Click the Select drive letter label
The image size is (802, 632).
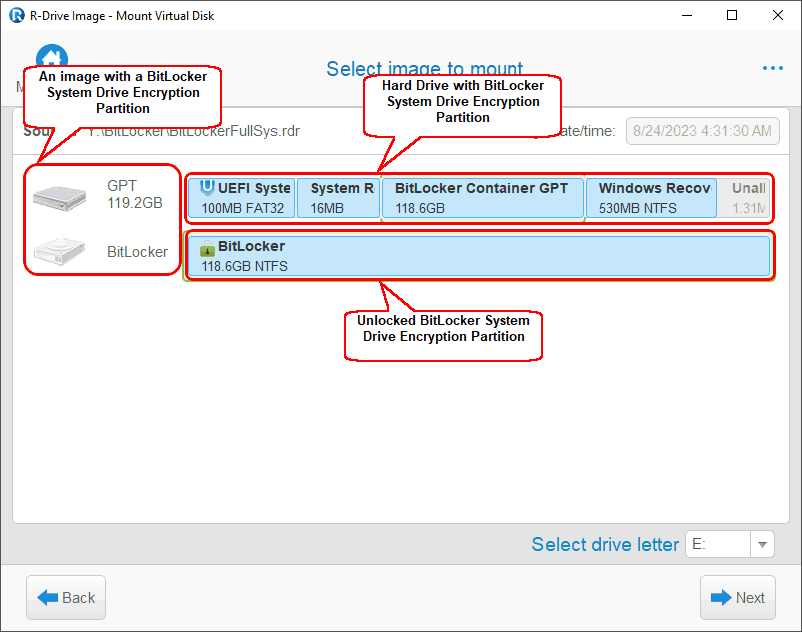[605, 545]
